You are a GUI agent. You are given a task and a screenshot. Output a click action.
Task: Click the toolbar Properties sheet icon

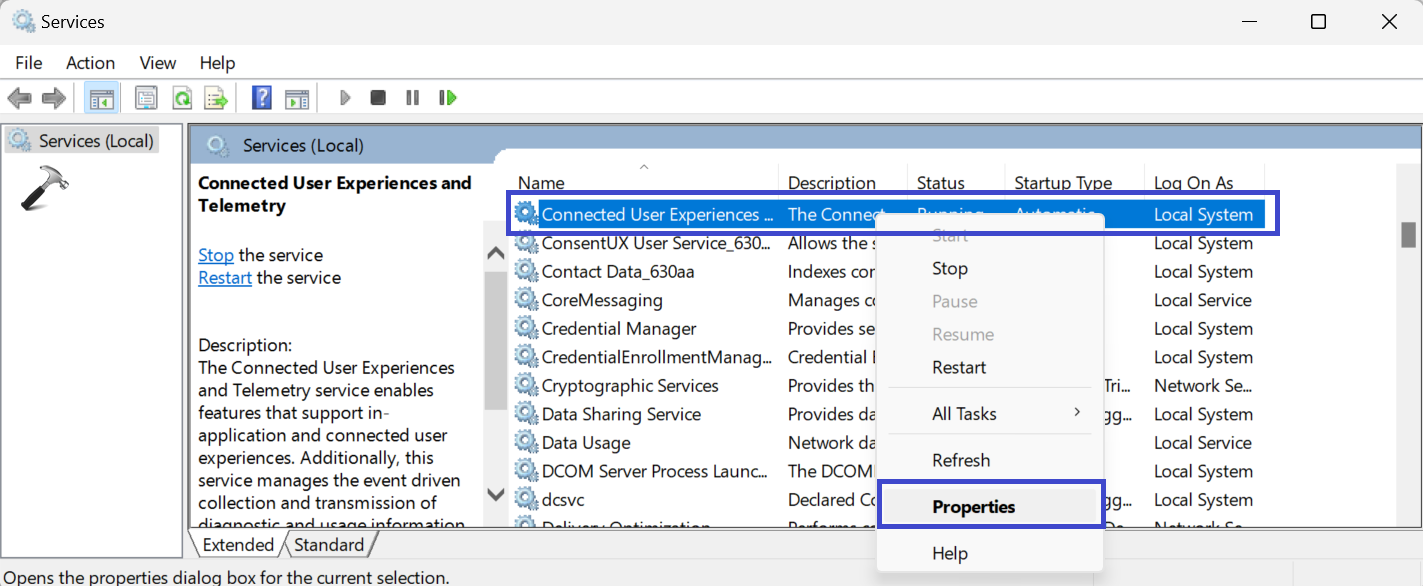[146, 98]
